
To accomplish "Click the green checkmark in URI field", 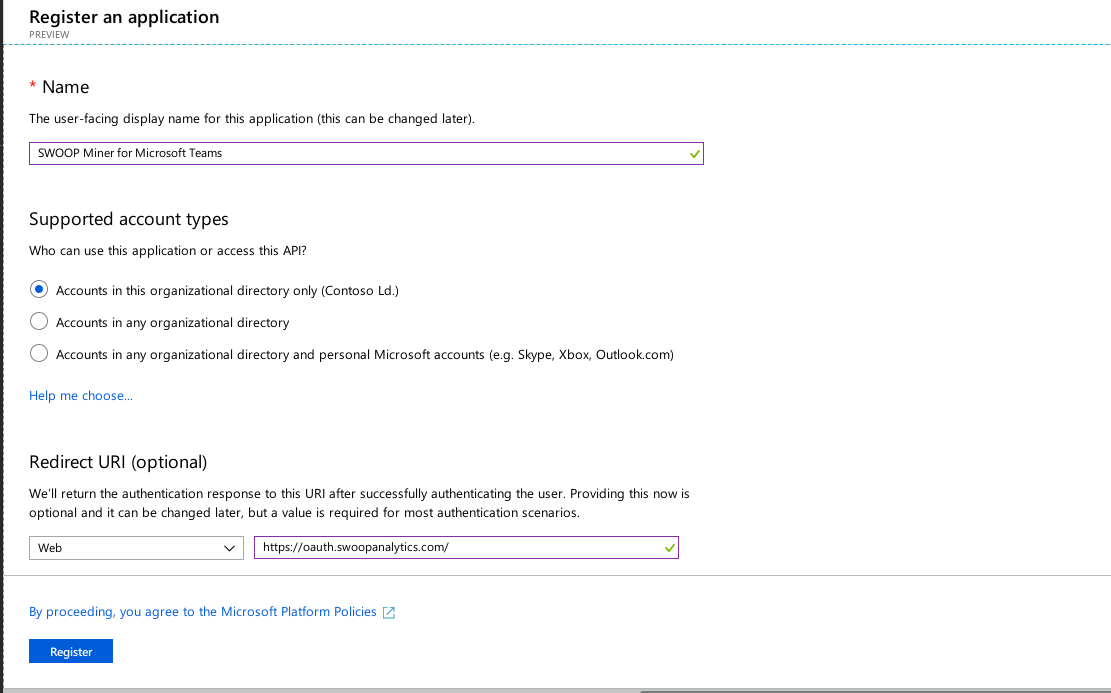I will point(670,548).
